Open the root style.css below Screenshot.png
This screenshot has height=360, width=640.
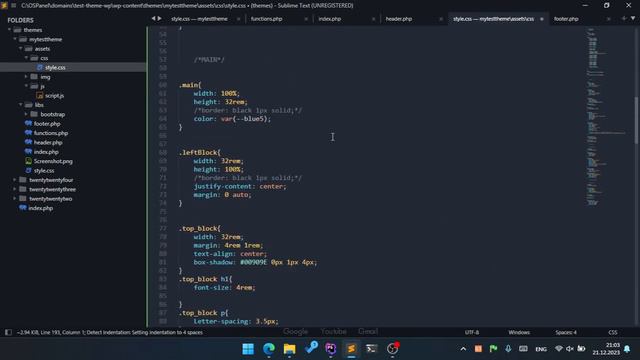pos(44,170)
